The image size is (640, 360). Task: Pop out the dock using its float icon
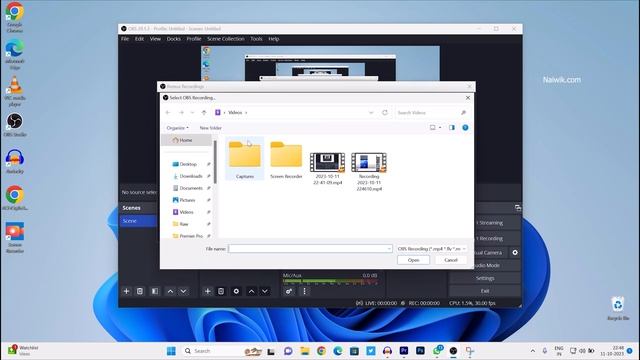click(x=518, y=208)
